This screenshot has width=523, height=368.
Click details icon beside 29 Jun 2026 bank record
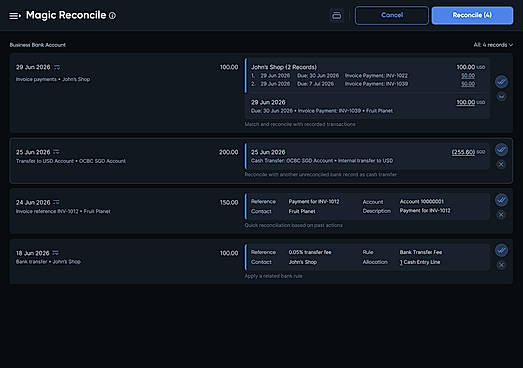click(57, 67)
